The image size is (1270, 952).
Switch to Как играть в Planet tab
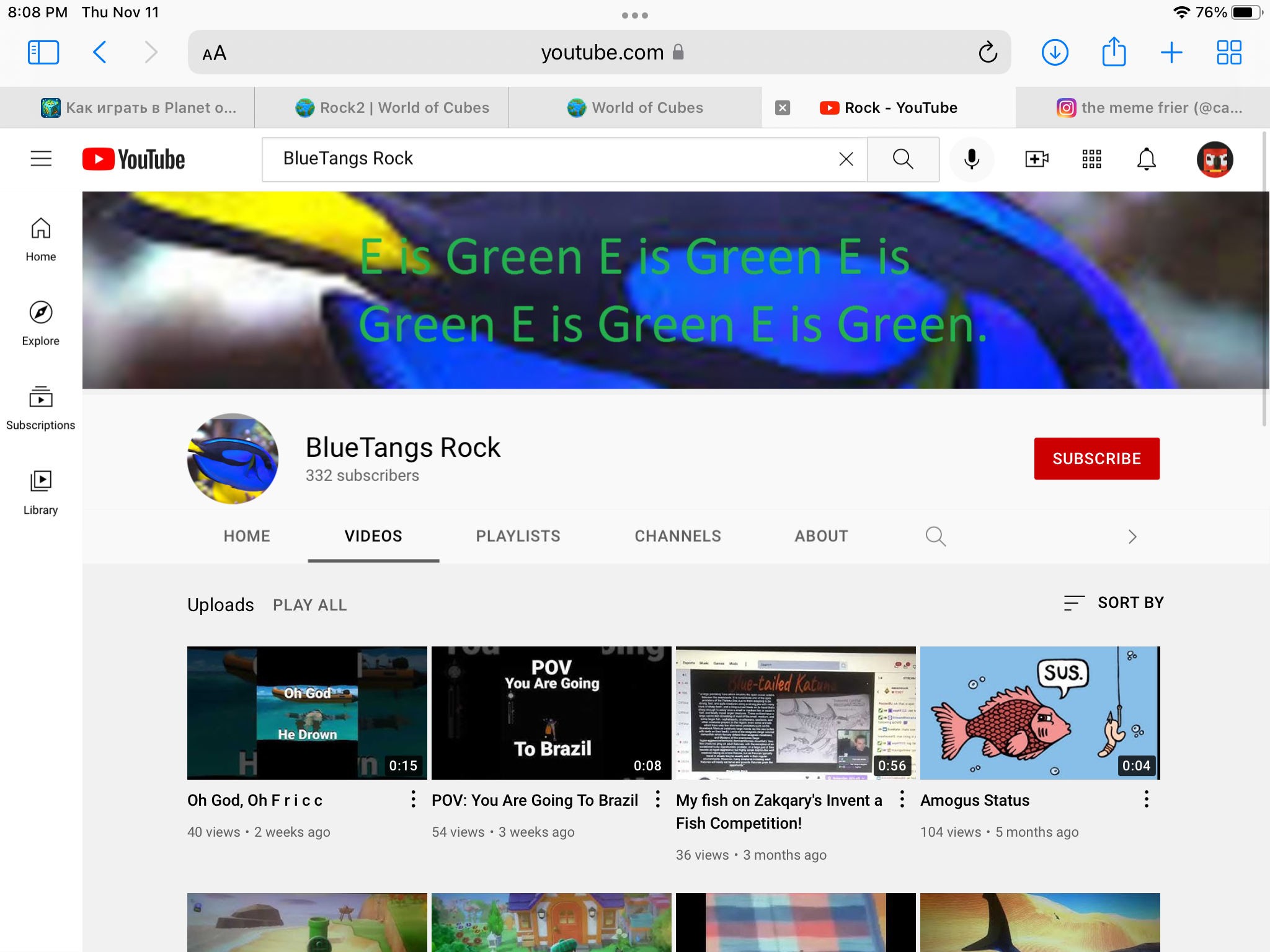(x=127, y=108)
